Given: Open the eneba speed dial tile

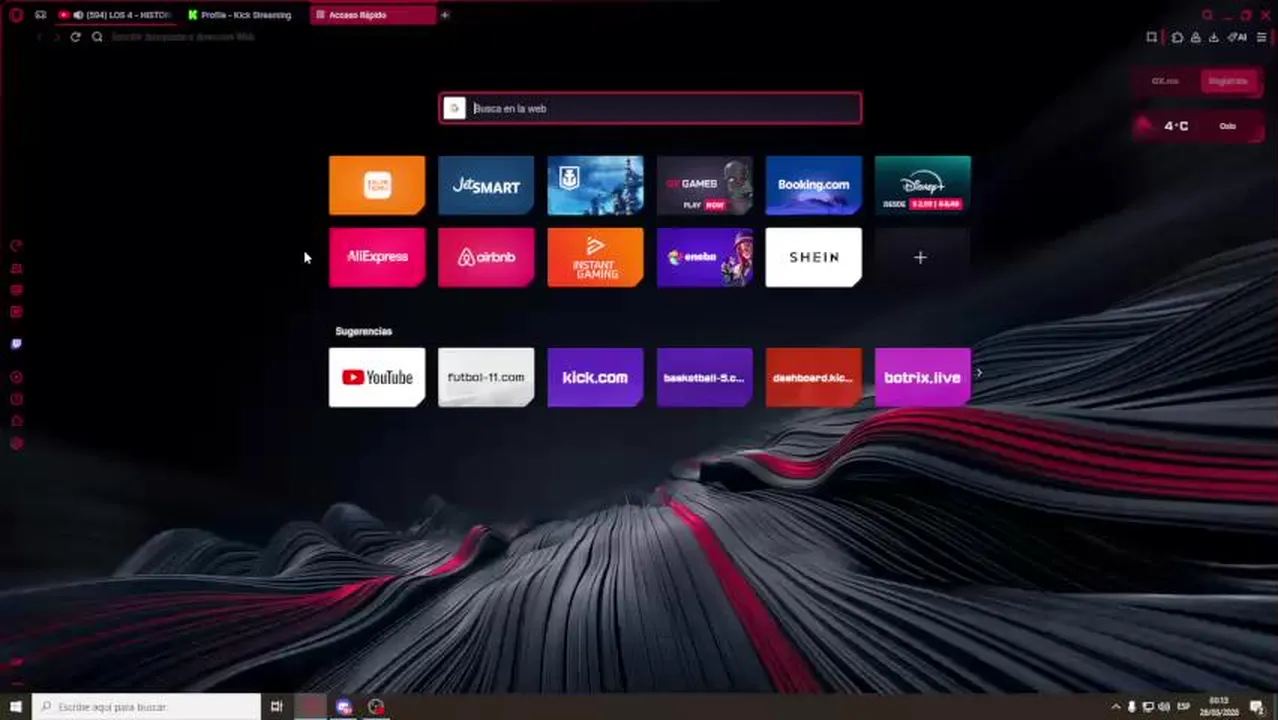Looking at the screenshot, I should click(x=704, y=257).
